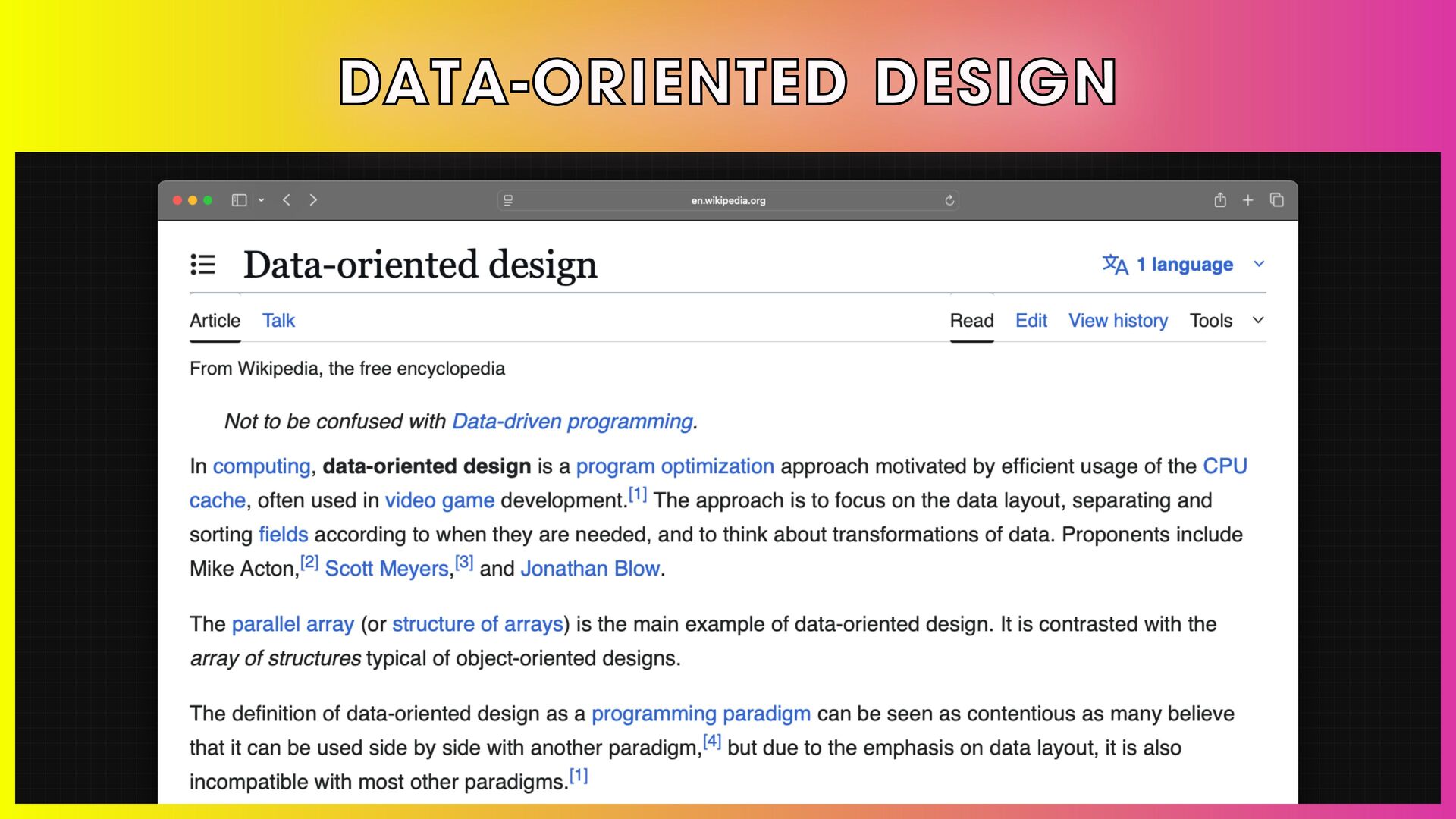This screenshot has height=819, width=1456.
Task: Expand the language chevron arrow
Action: [x=1259, y=264]
